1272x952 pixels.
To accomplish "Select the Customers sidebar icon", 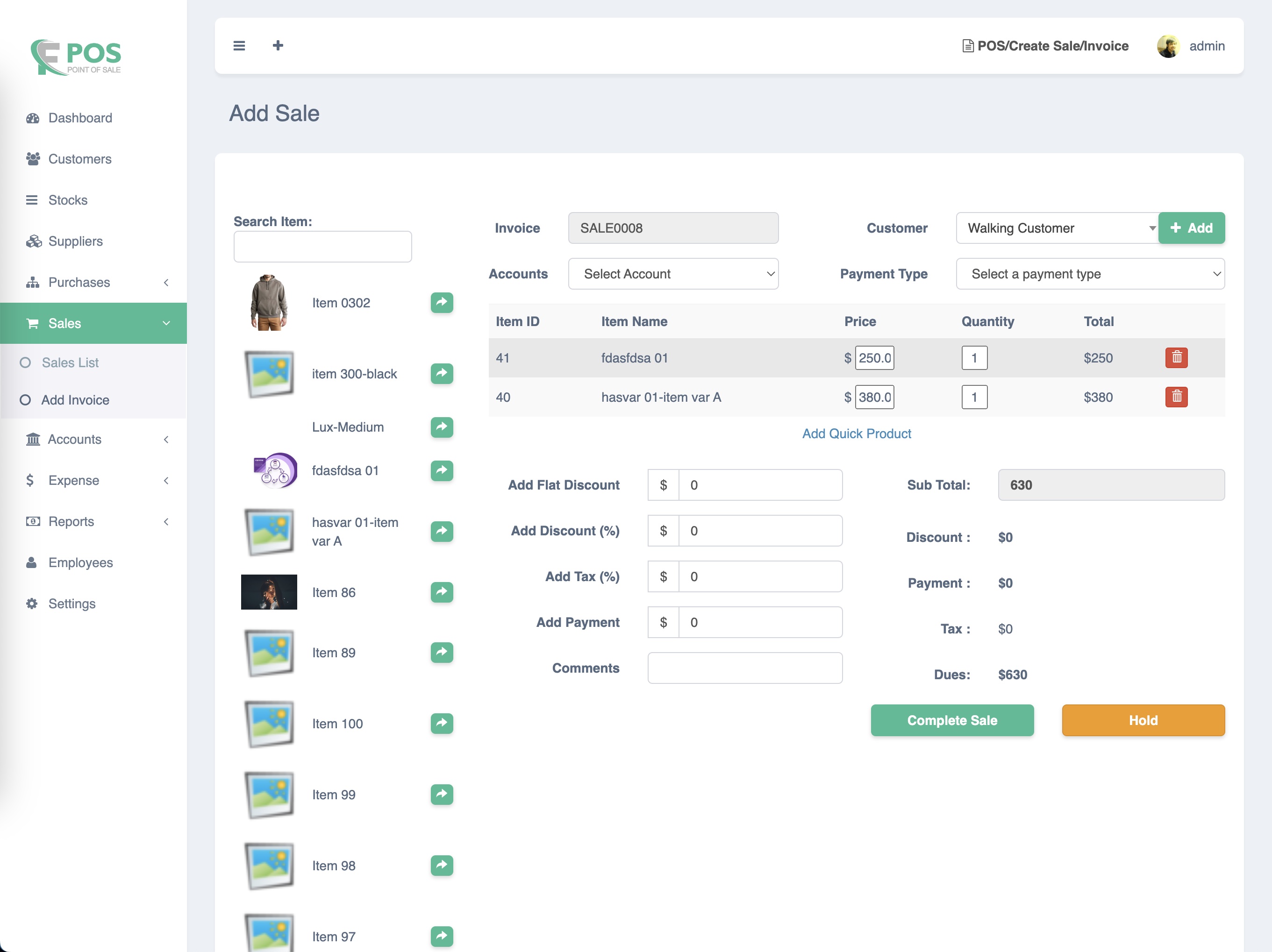I will (x=33, y=159).
